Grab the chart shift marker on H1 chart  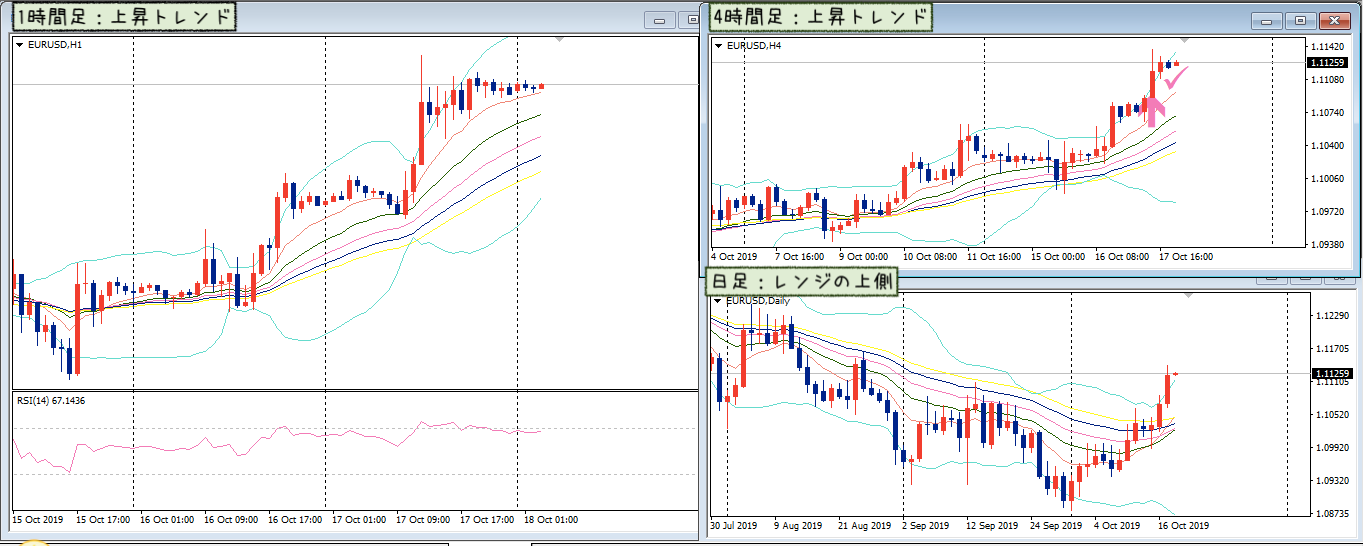pos(559,40)
